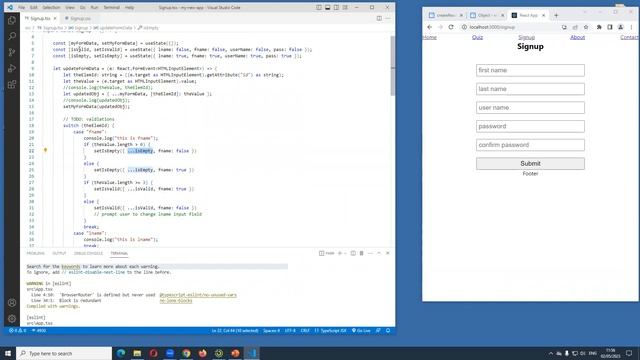Viewport: 640px width, 360px height.
Task: Go back in the Chrome browser
Action: [x=429, y=27]
